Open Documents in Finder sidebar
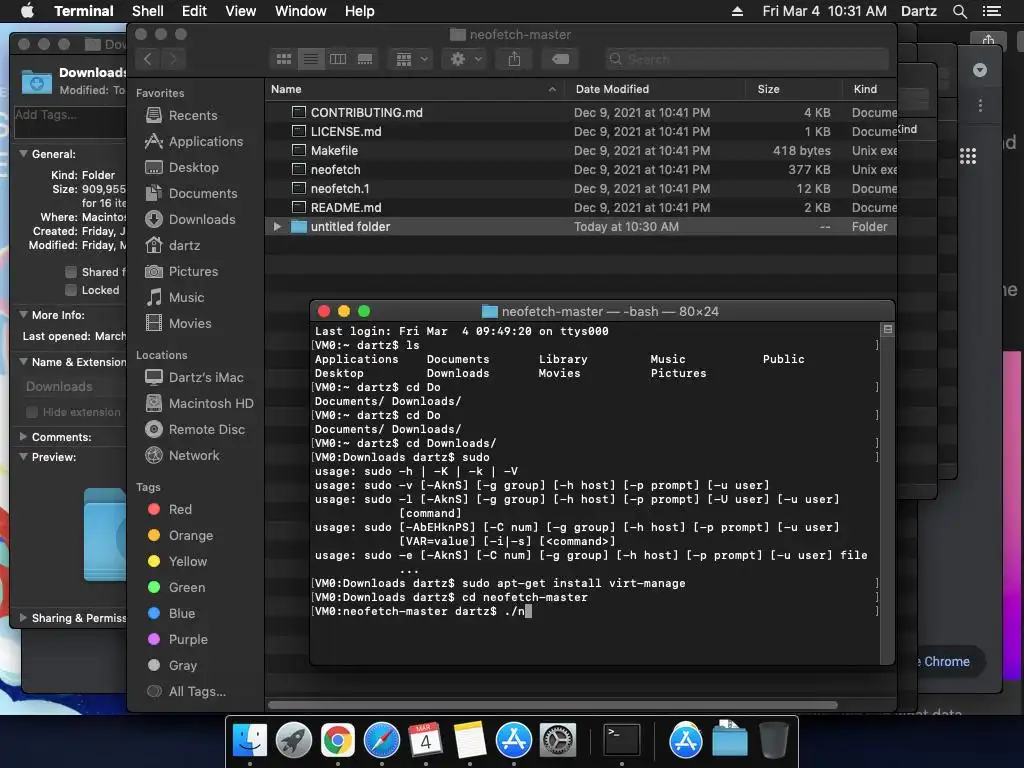This screenshot has width=1024, height=768. coord(191,194)
